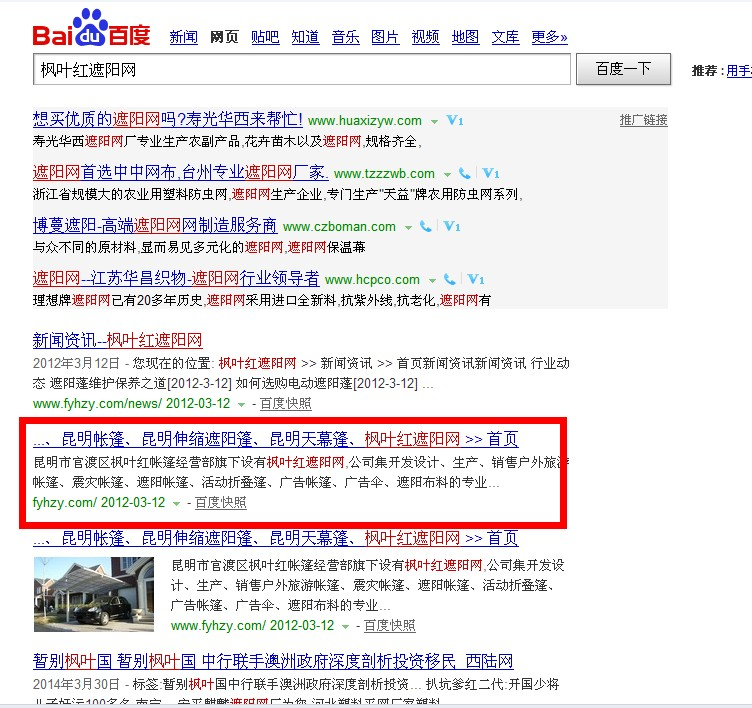Switch to the 新闻 search tab
This screenshot has width=752, height=708.
183,37
